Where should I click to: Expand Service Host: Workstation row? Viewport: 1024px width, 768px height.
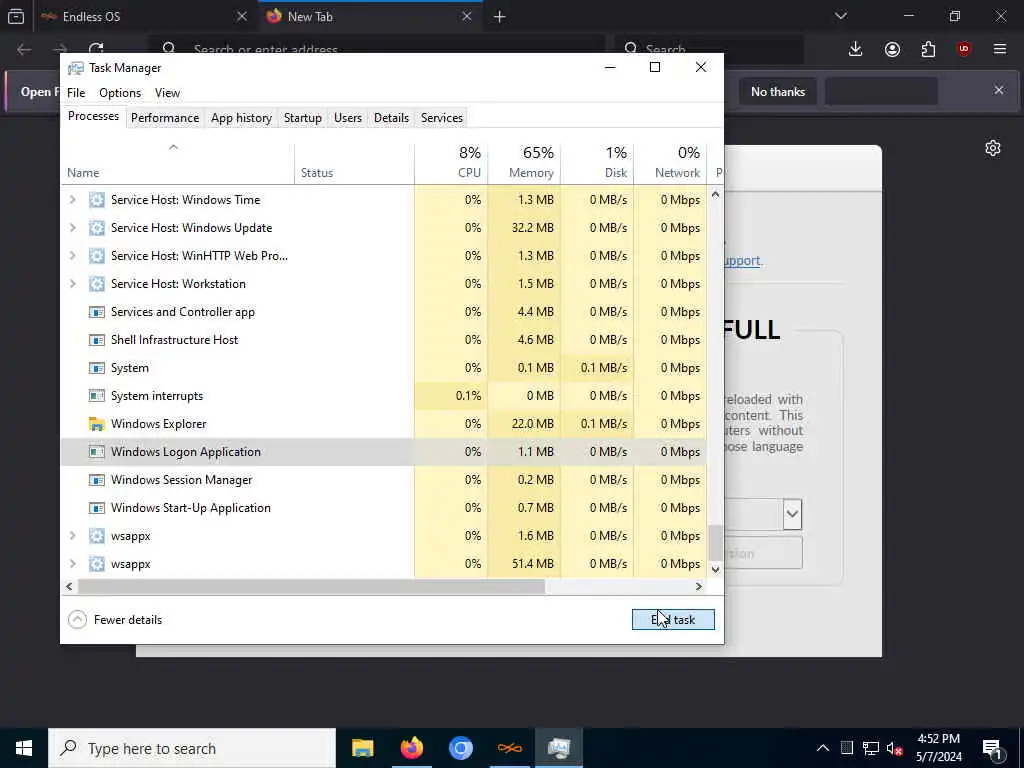72,284
